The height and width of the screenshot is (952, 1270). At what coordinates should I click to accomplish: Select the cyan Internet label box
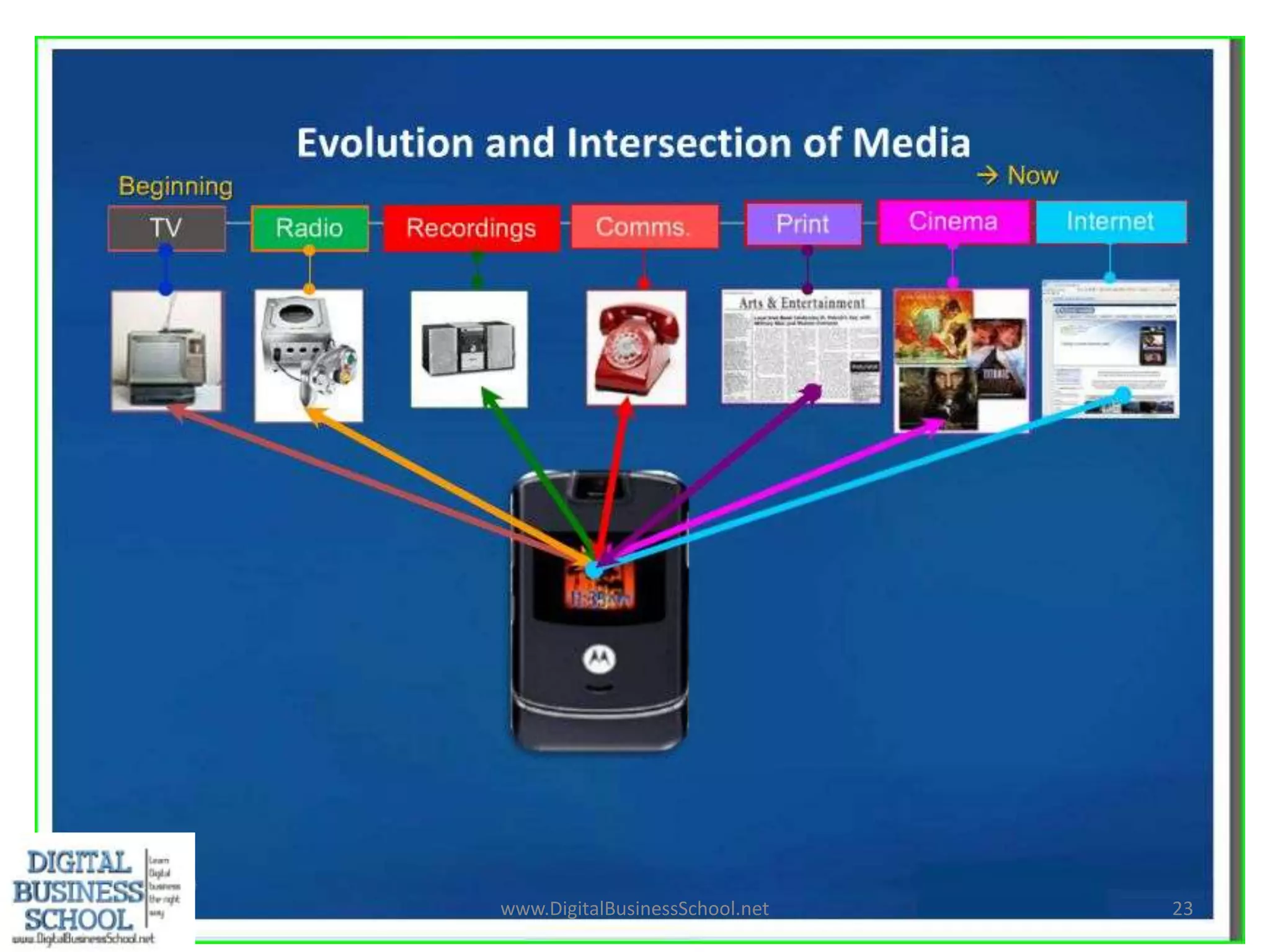1111,221
